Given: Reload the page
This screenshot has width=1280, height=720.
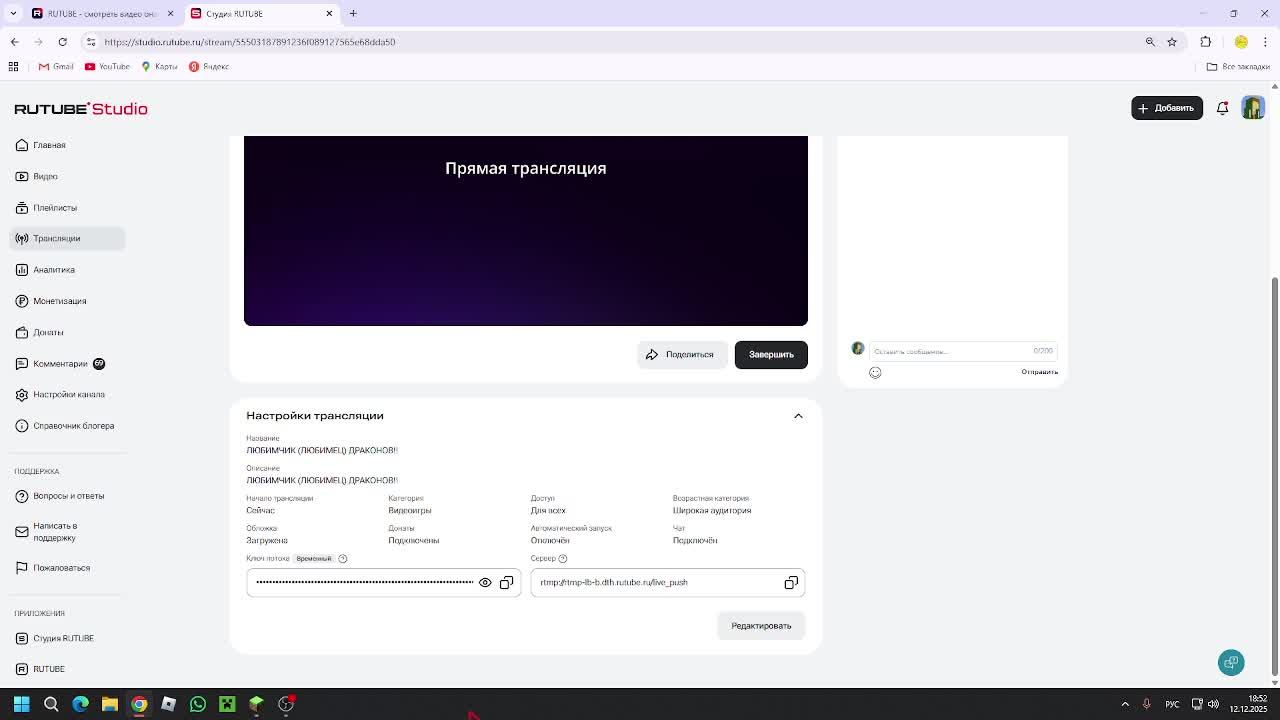Looking at the screenshot, I should [x=62, y=42].
